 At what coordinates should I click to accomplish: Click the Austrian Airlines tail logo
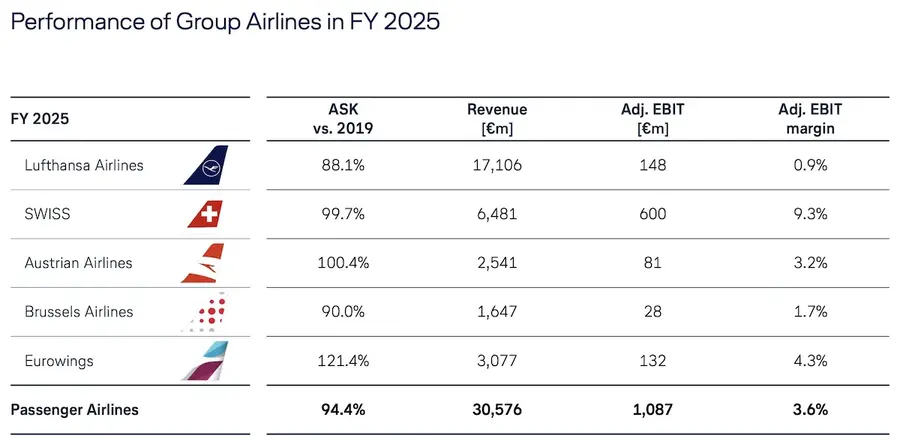click(203, 263)
